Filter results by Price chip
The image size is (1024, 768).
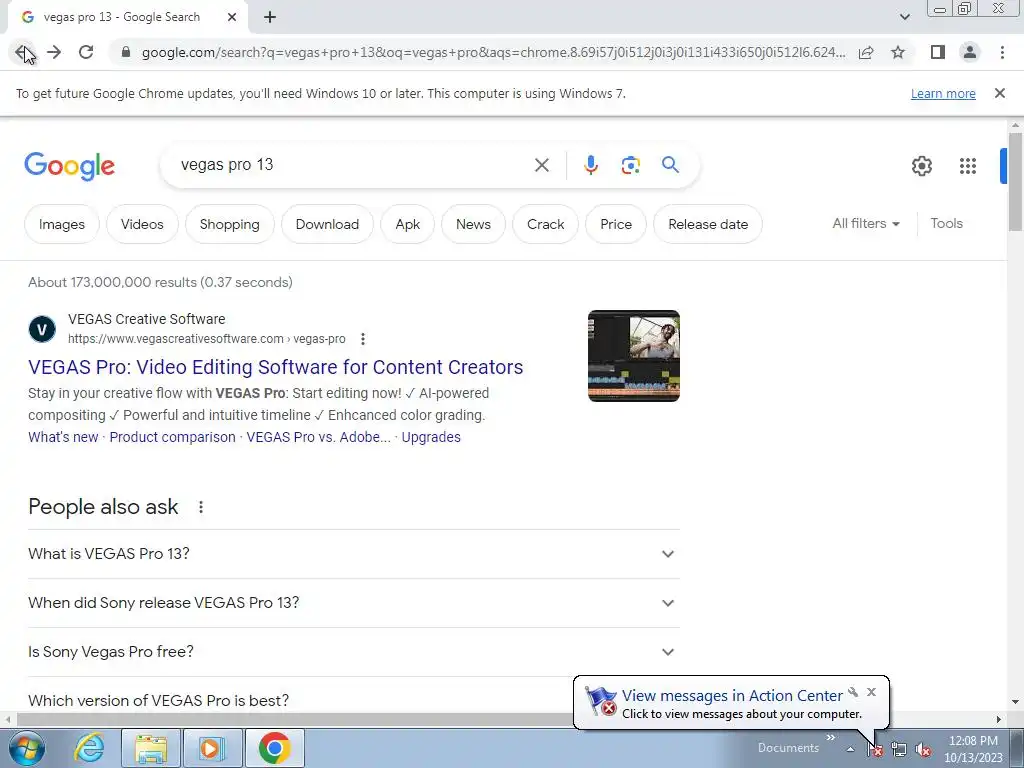click(616, 224)
